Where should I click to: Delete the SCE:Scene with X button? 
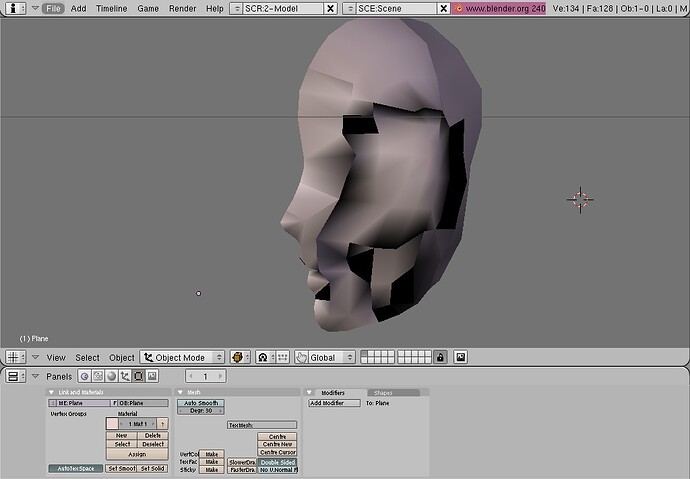click(x=444, y=8)
